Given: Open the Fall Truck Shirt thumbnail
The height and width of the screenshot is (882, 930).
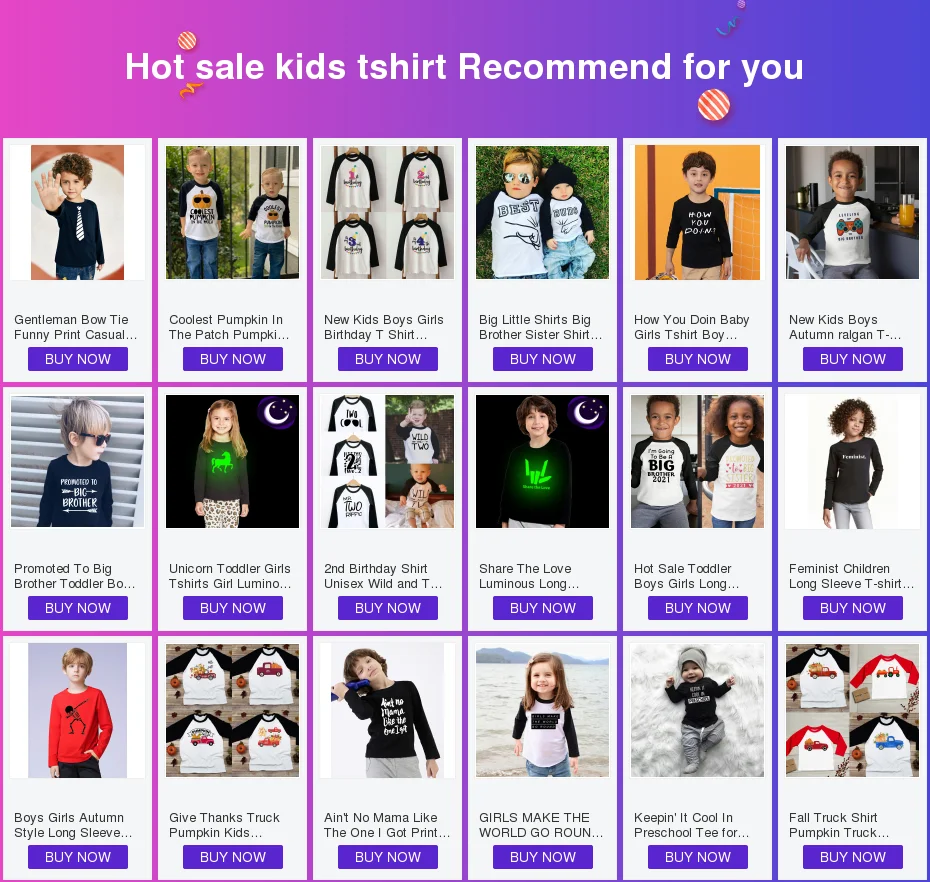Looking at the screenshot, I should pyautogui.click(x=852, y=711).
